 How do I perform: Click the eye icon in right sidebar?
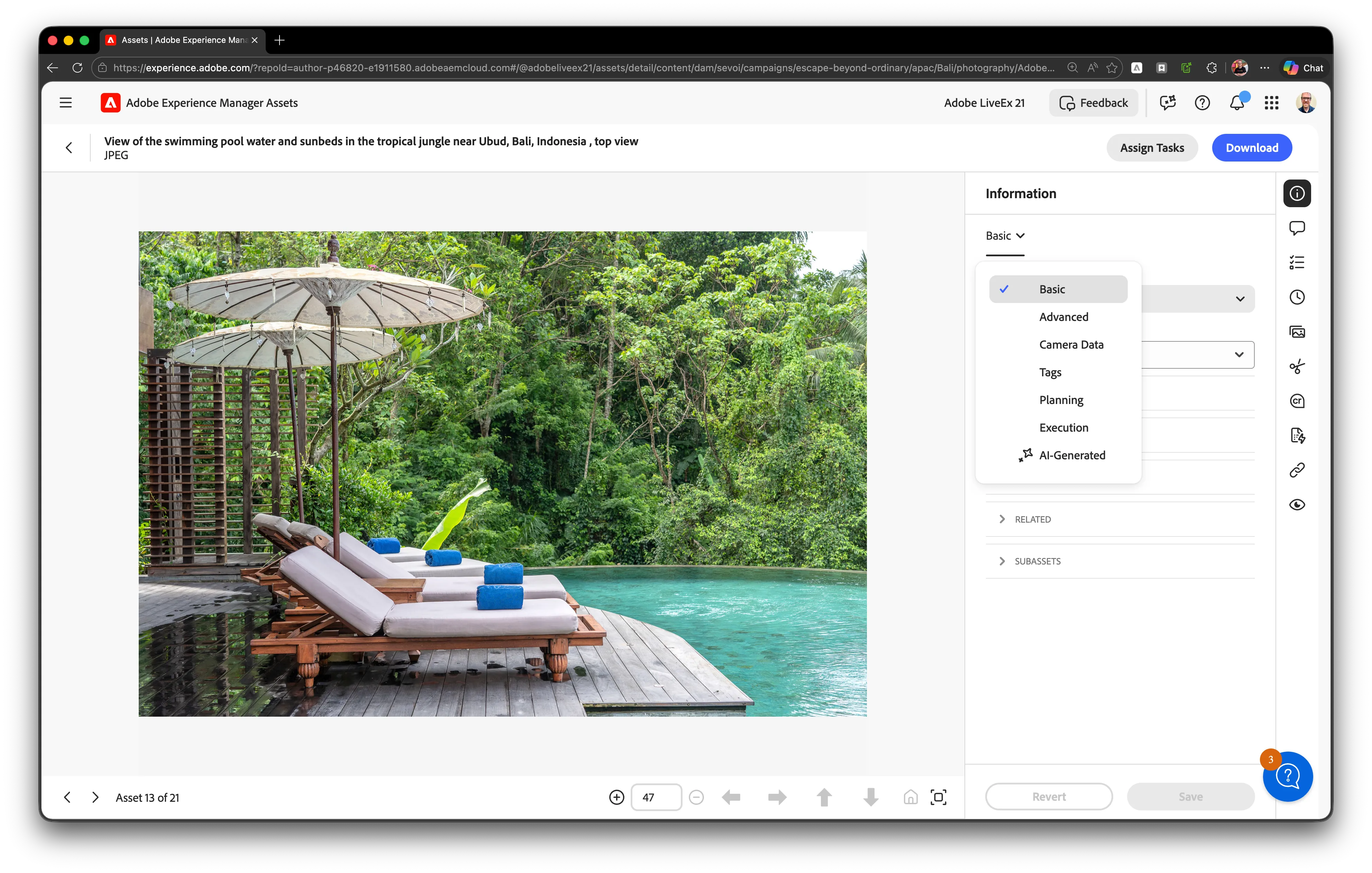(1297, 505)
